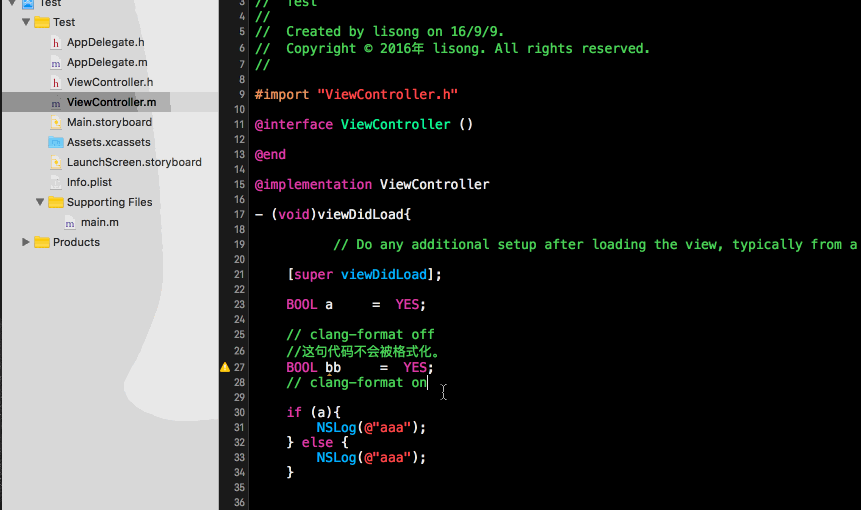
Task: Open LaunchScreen.storyboard file
Action: click(134, 162)
